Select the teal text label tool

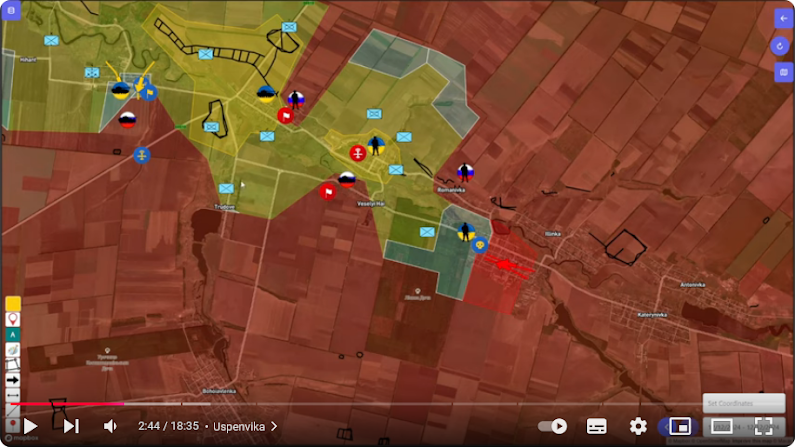(x=13, y=334)
